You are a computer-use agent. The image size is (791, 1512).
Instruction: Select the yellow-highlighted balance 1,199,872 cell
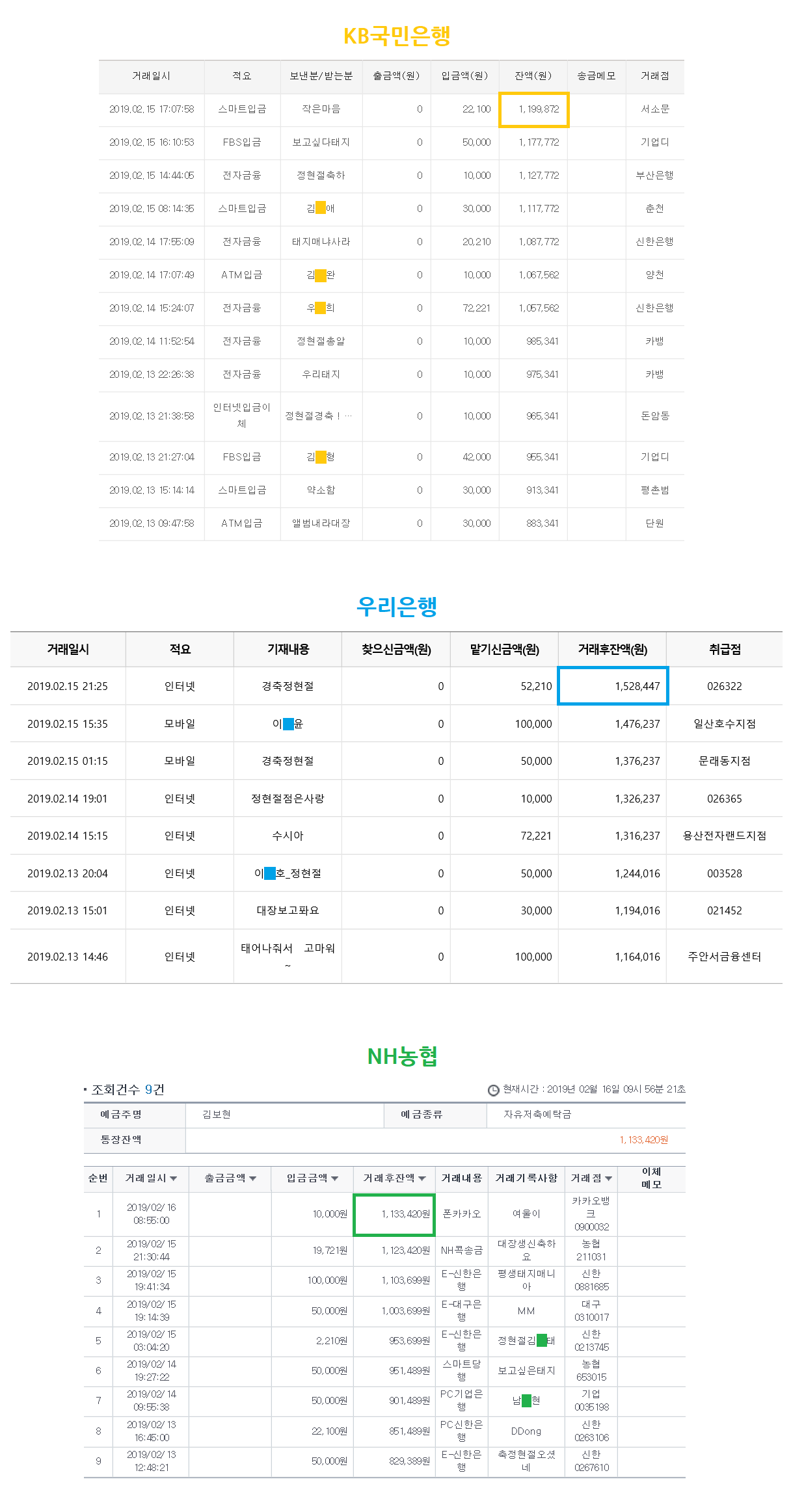pos(533,109)
